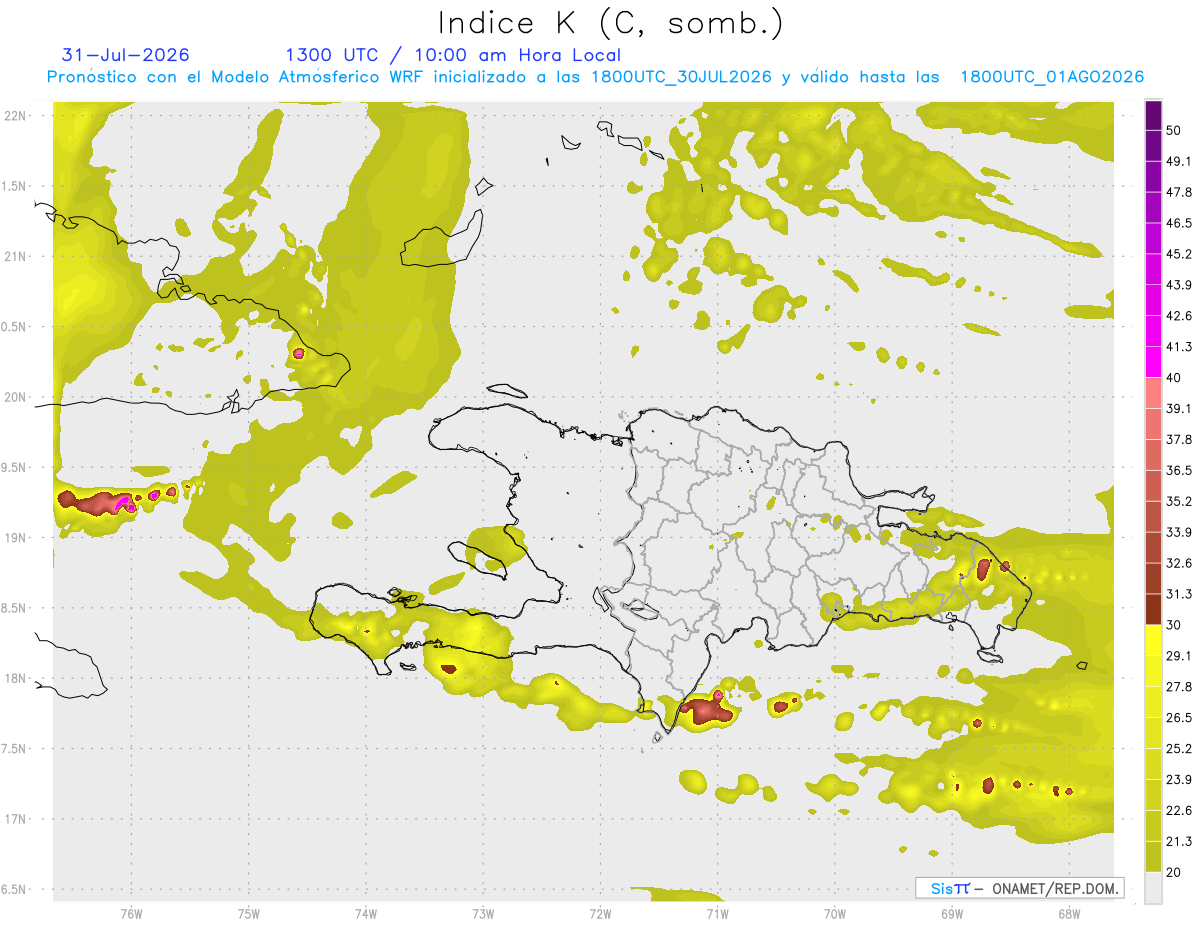Image resolution: width=1200 pixels, height=927 pixels.
Task: Click the latitude label "18N"
Action: click(15, 678)
